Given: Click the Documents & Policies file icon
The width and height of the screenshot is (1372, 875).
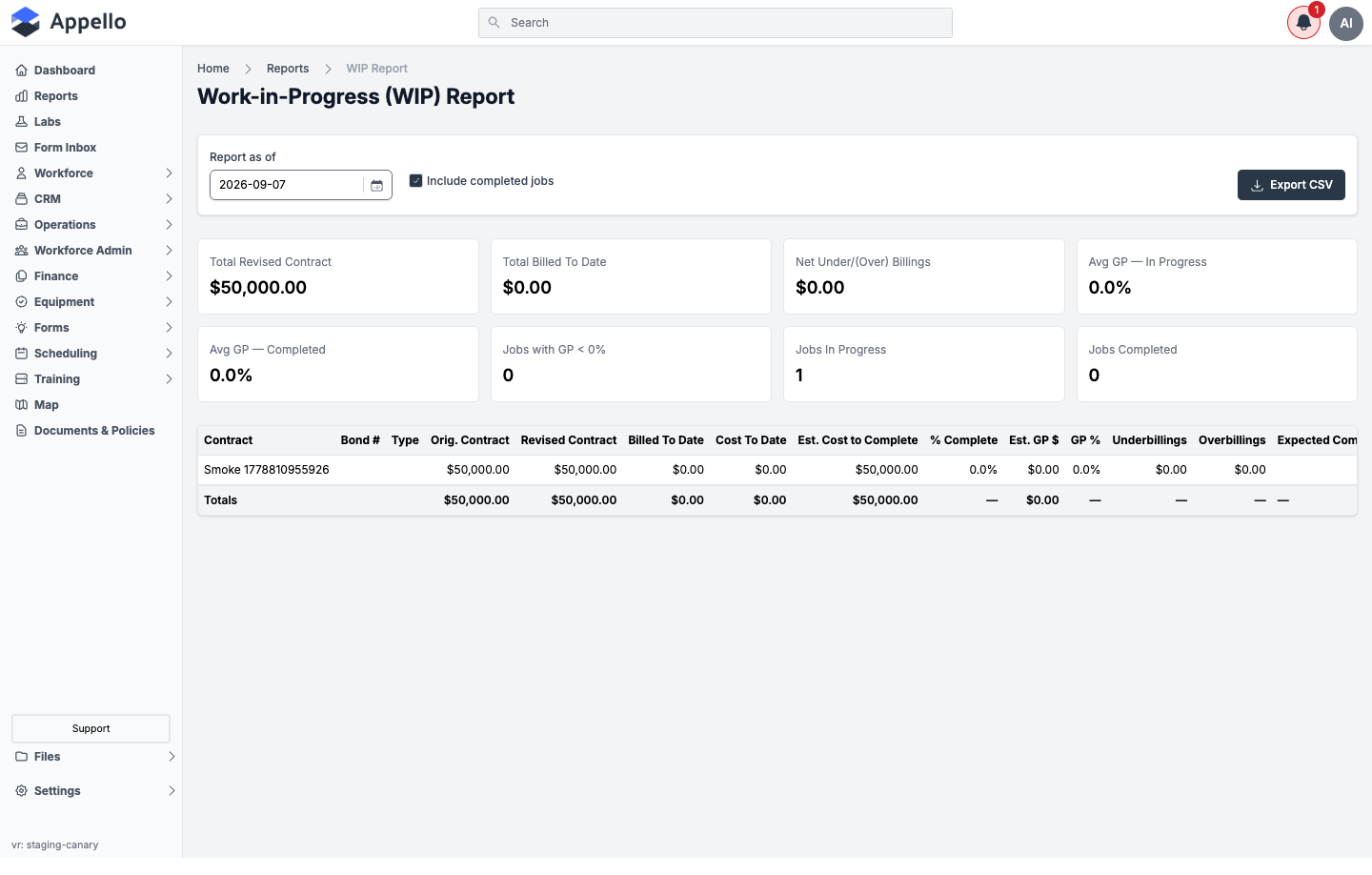Looking at the screenshot, I should point(21,431).
